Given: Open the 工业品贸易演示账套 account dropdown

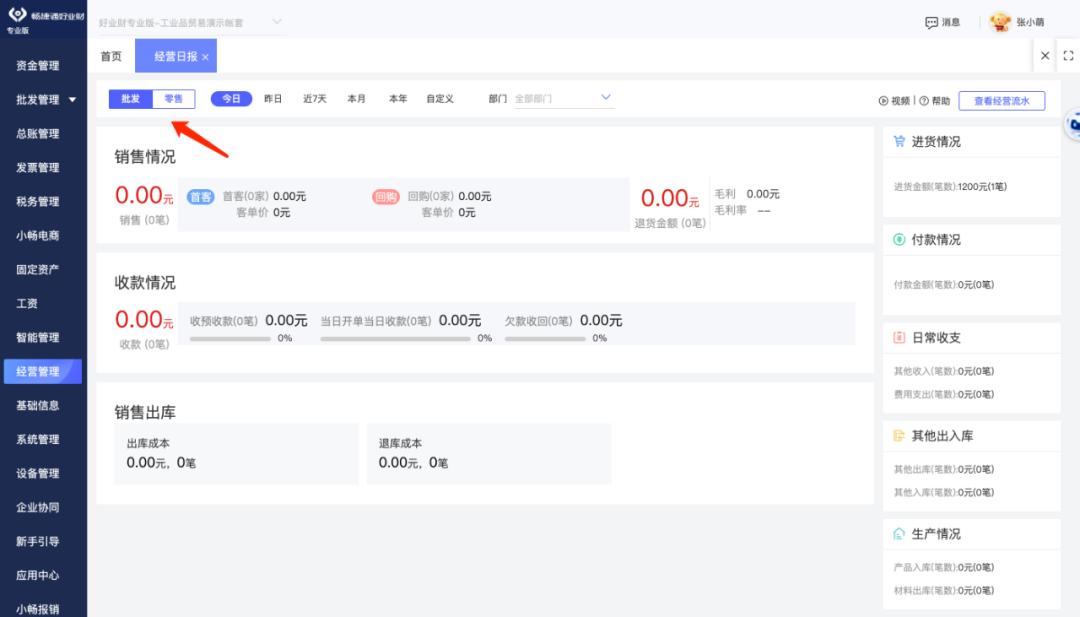Looking at the screenshot, I should 185,20.
